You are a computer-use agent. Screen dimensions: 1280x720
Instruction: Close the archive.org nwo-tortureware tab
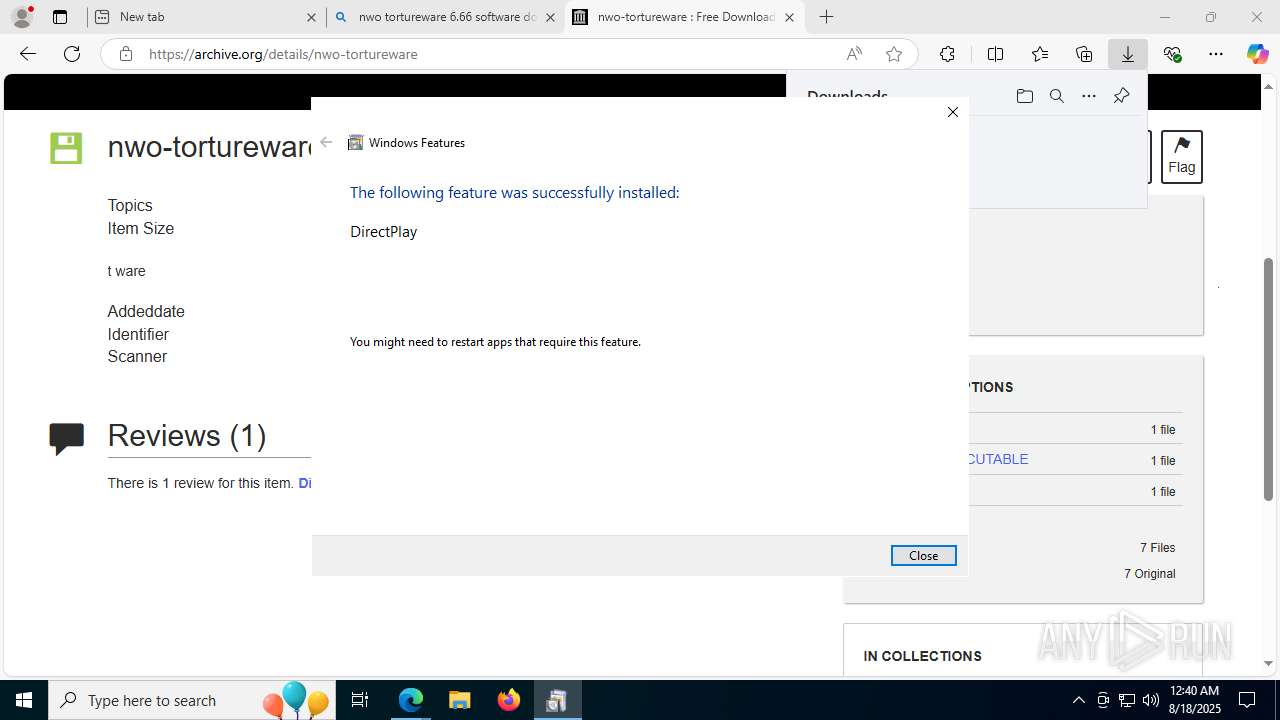pyautogui.click(x=789, y=17)
